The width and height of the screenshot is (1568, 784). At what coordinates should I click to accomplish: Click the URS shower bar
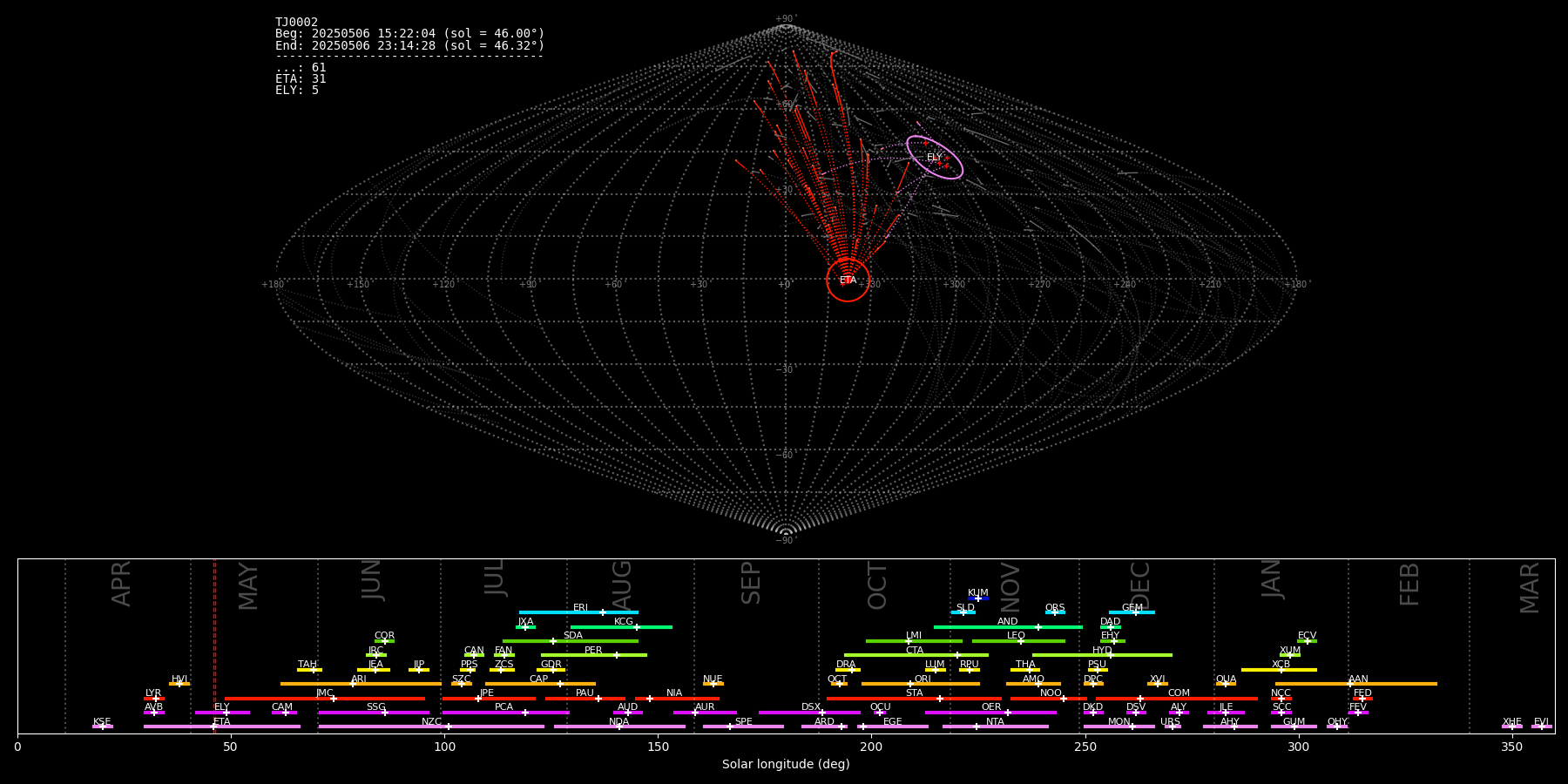[1171, 727]
